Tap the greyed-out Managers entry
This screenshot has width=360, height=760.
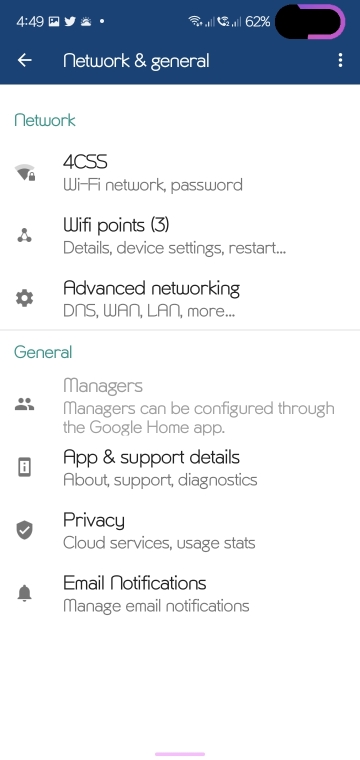[x=180, y=405]
